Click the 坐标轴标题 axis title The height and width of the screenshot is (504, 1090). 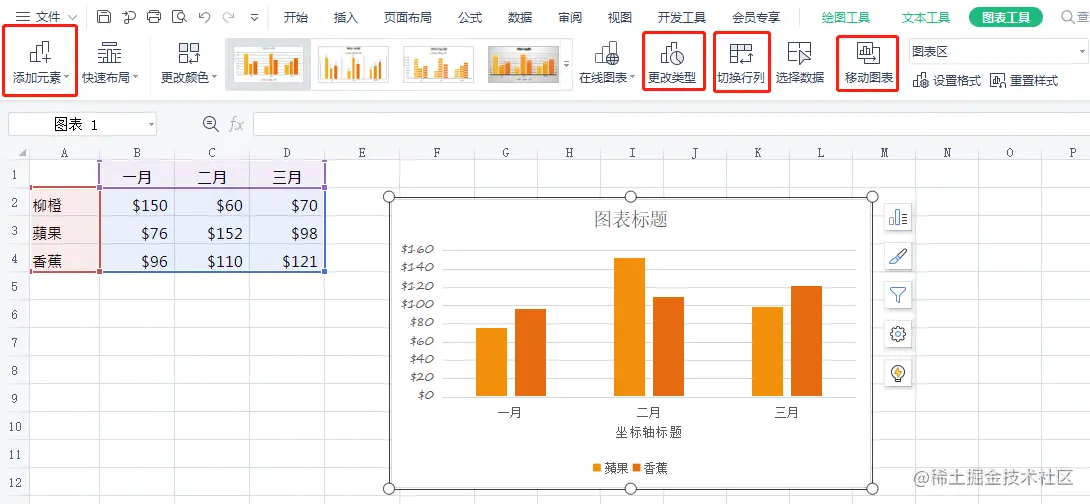[649, 432]
